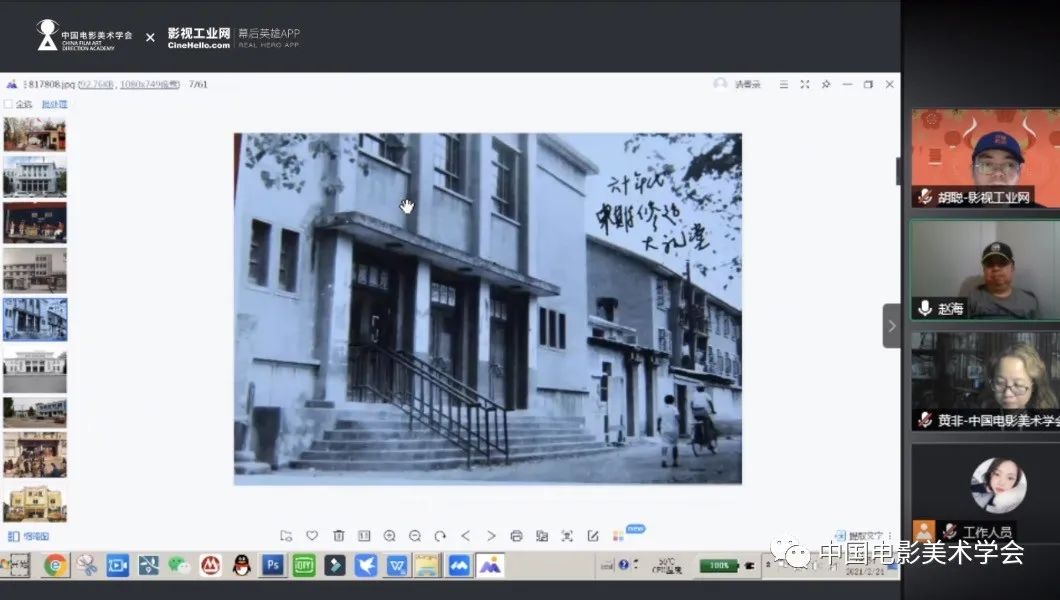Image resolution: width=1060 pixels, height=600 pixels.
Task: Click the zoom out magnifier icon
Action: point(415,536)
